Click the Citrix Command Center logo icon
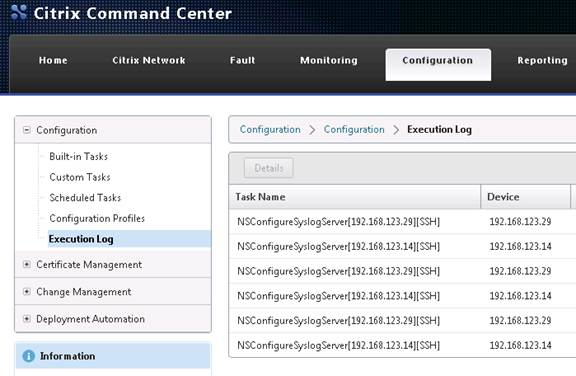 (x=18, y=12)
